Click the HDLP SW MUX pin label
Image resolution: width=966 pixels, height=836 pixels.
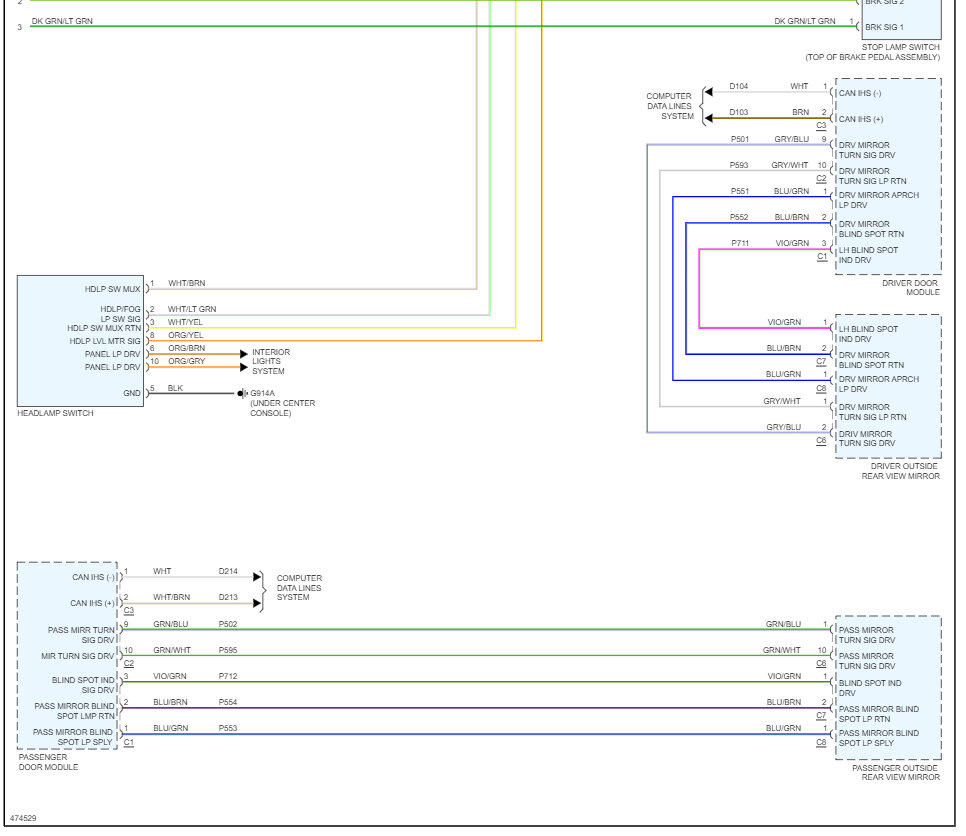pyautogui.click(x=113, y=289)
